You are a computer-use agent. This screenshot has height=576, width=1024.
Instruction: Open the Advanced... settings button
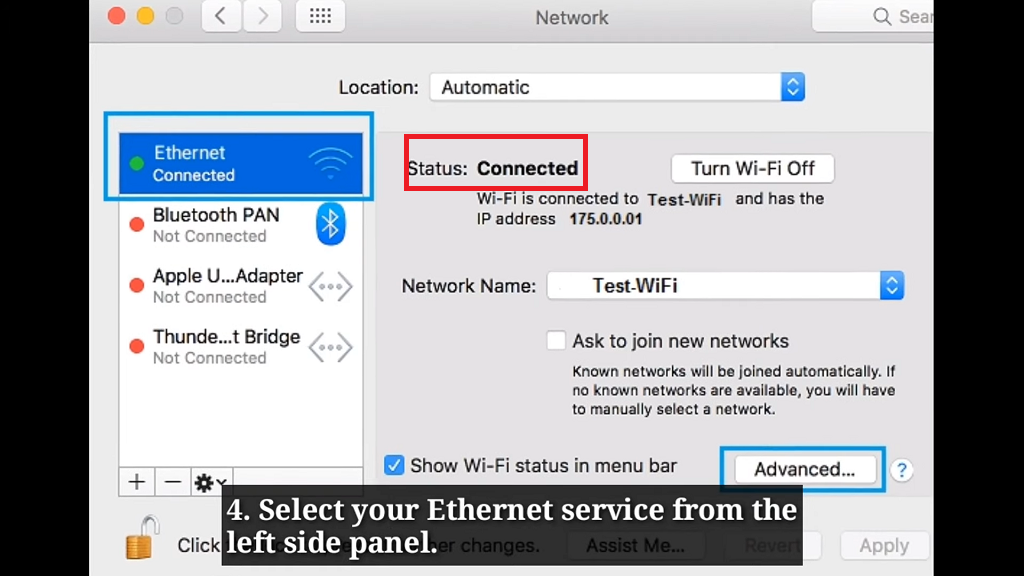pyautogui.click(x=805, y=469)
